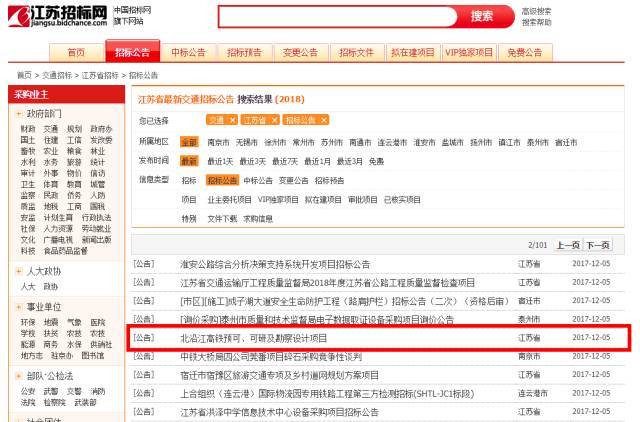640x422 pixels.
Task: Remove the 招标公告 filter tag
Action: click(324, 120)
